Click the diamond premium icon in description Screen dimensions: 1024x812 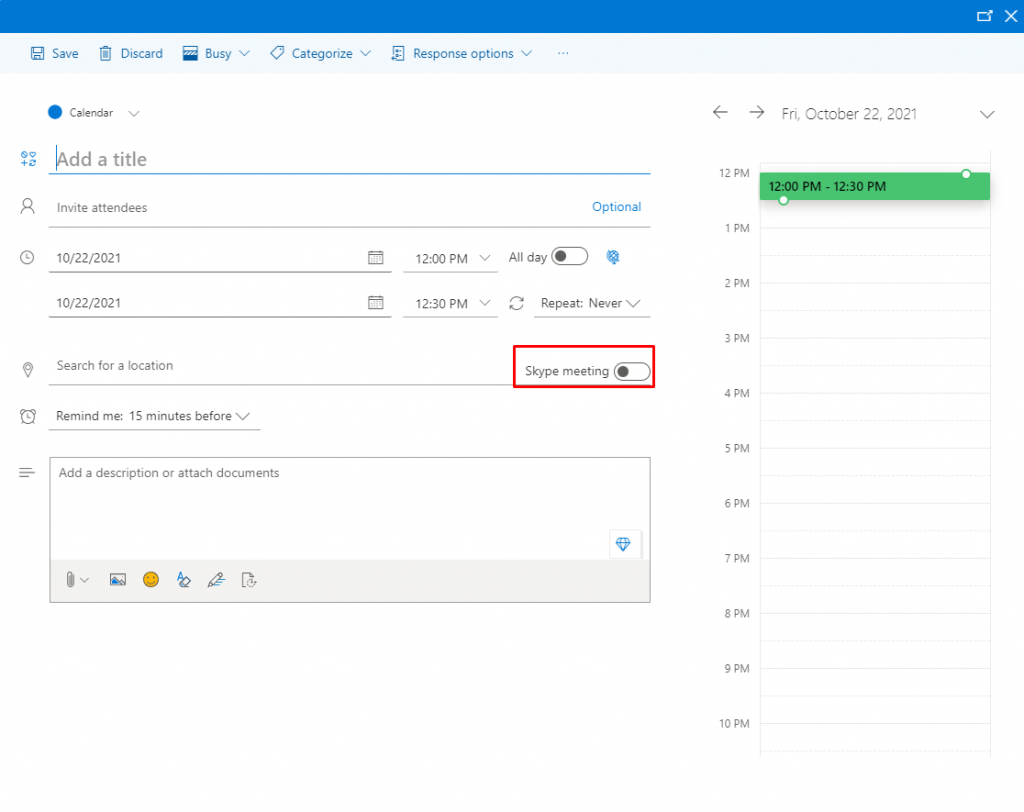[x=623, y=544]
